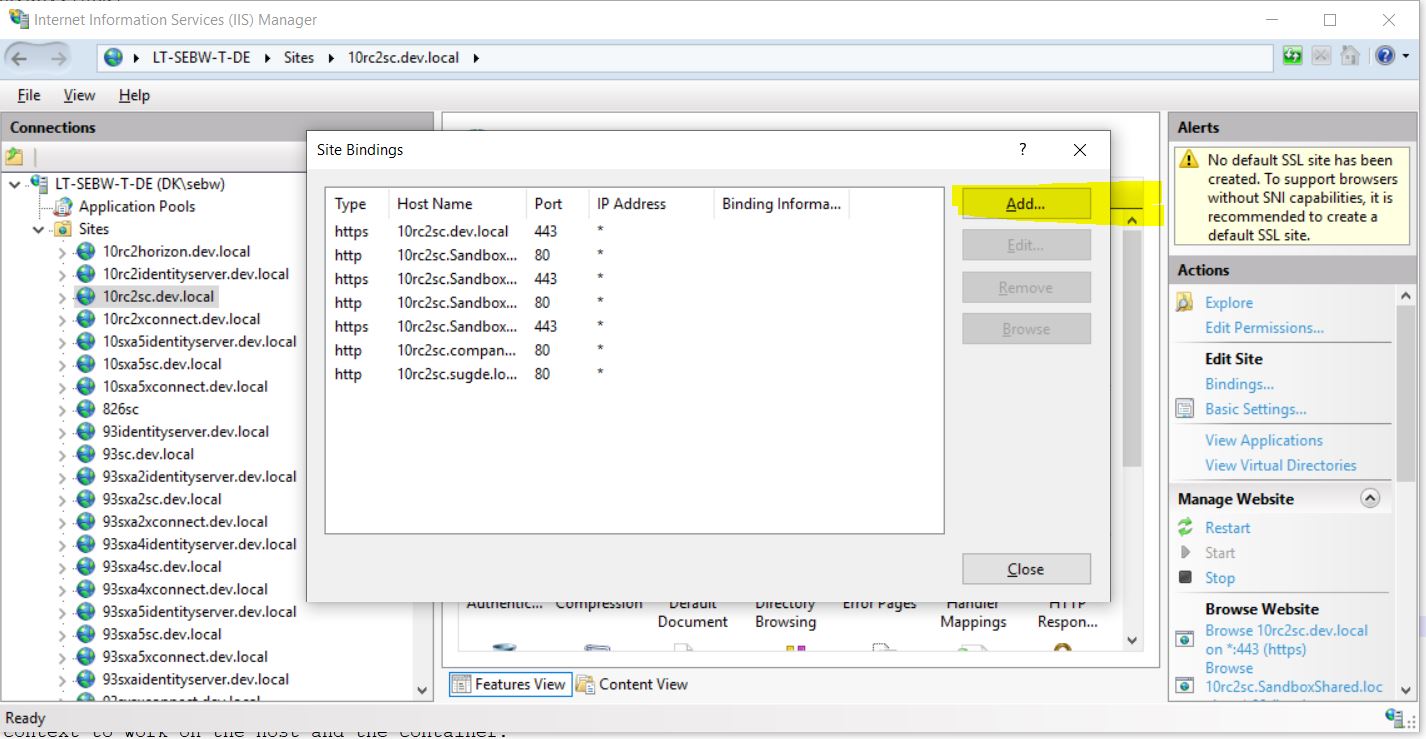Viewport: 1426px width, 739px height.
Task: Click the View Virtual Directories link
Action: pos(1281,465)
